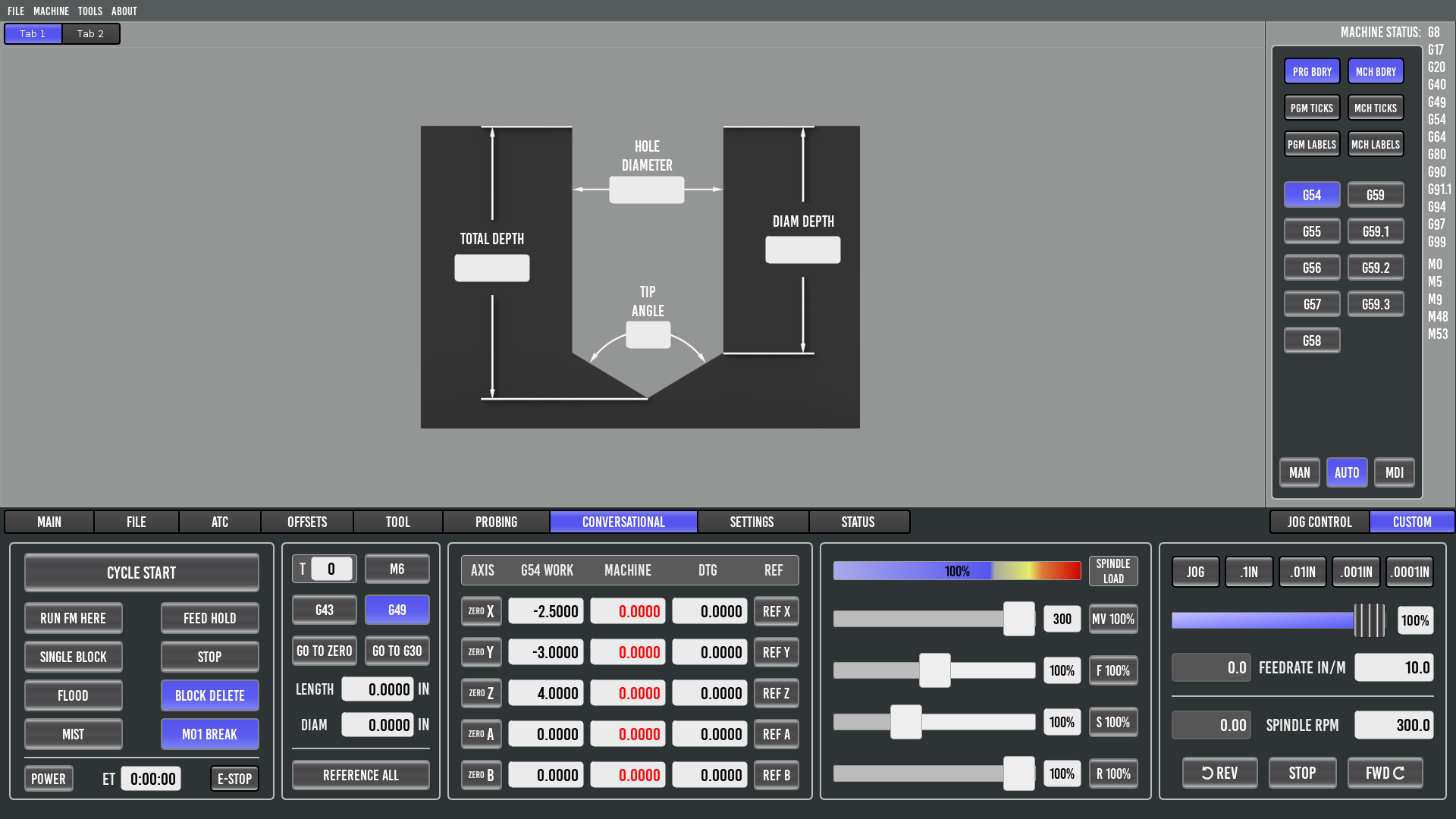
Task: Switch to JOG CONTROL tab
Action: click(x=1319, y=522)
